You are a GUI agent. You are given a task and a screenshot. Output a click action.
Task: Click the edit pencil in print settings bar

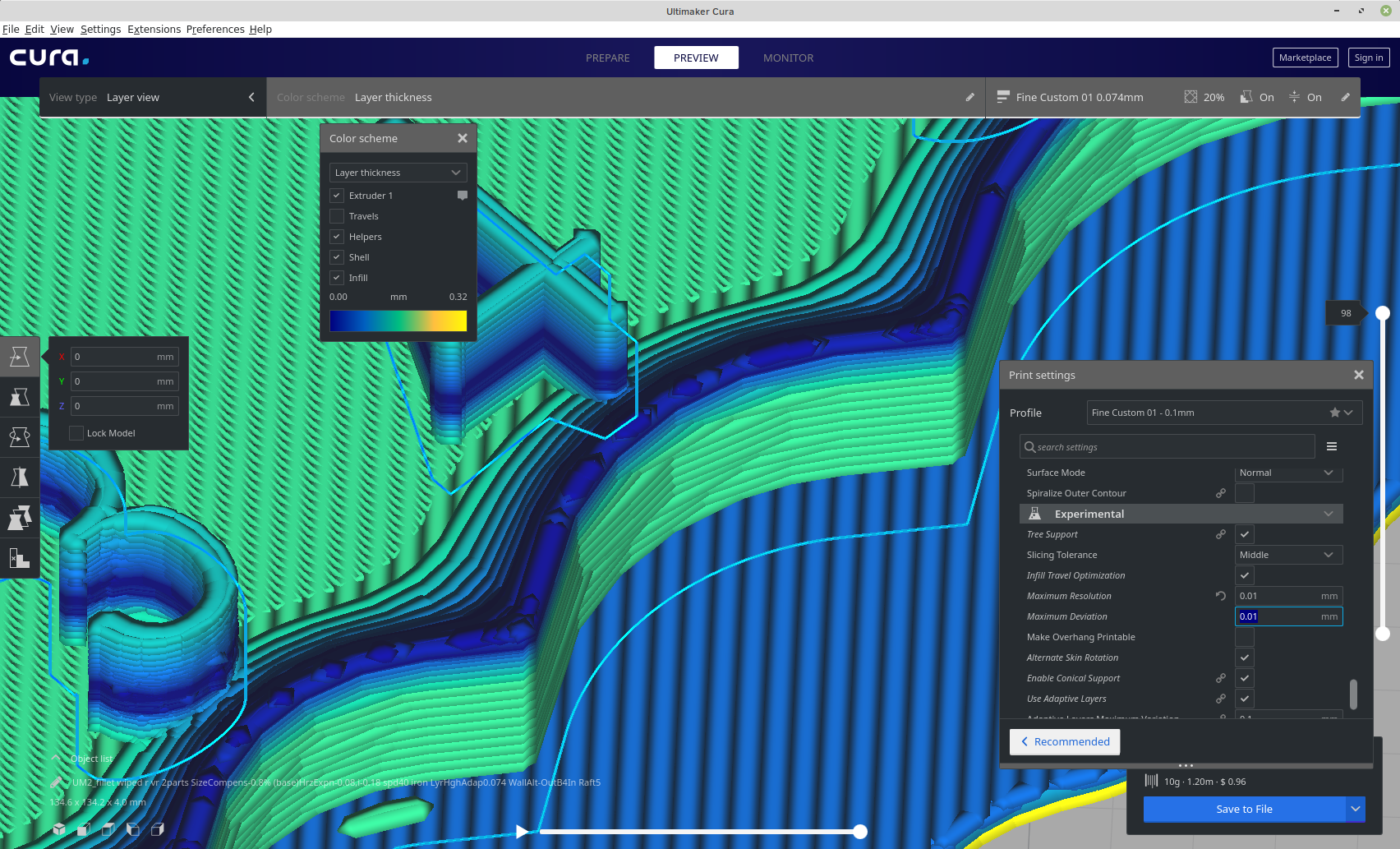1345,97
